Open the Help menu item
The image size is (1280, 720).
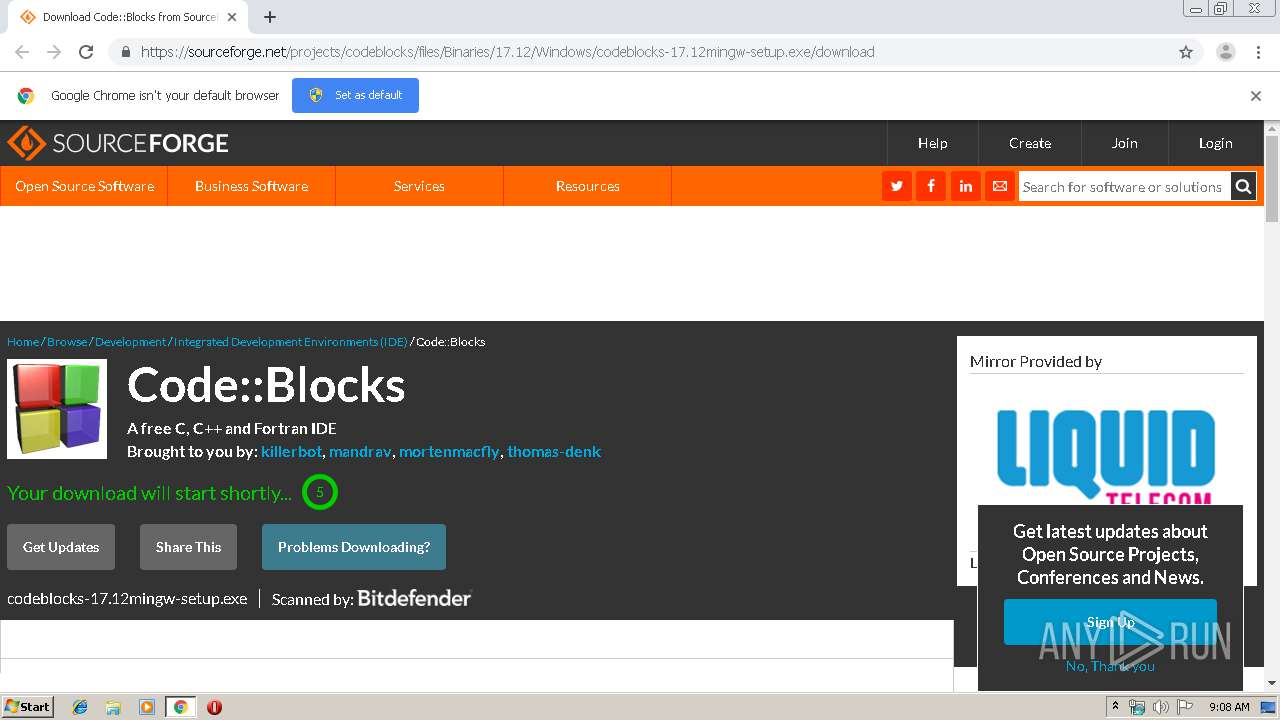[x=933, y=143]
